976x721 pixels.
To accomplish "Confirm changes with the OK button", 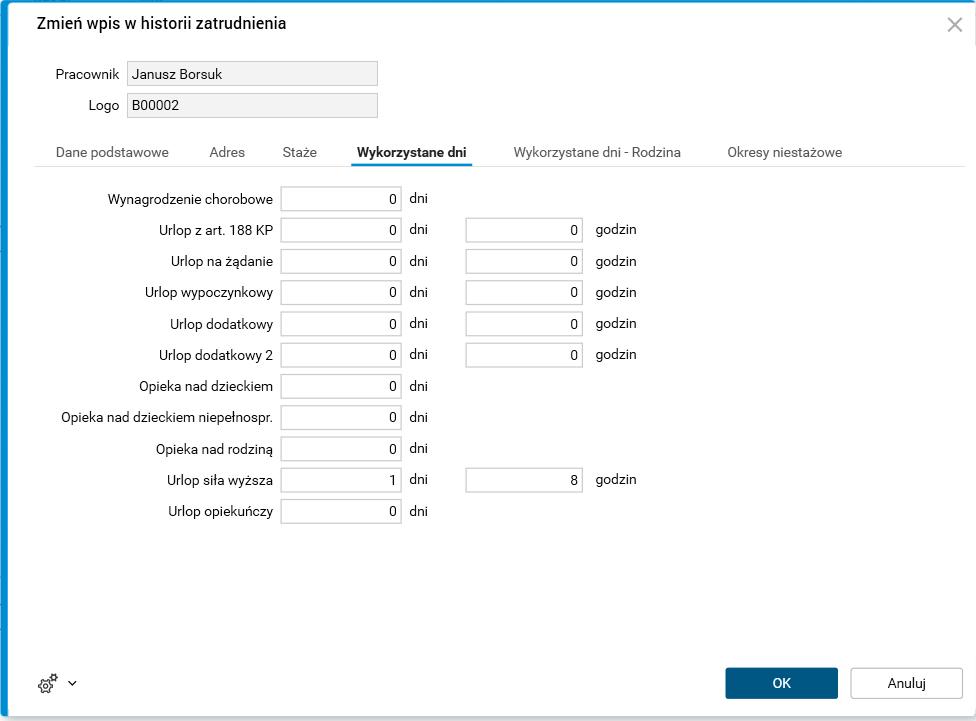I will tap(781, 683).
